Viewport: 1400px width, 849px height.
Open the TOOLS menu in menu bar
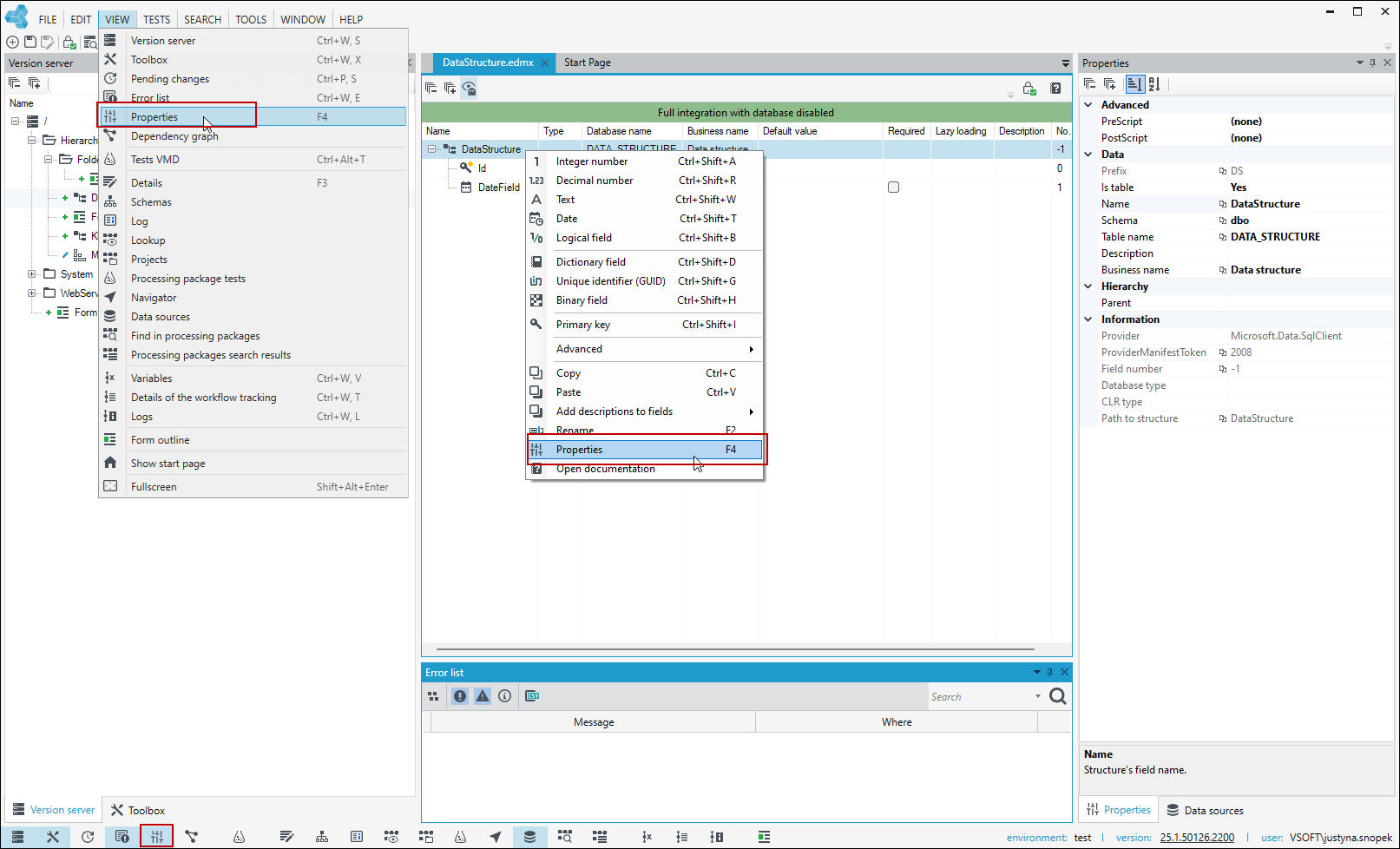click(x=251, y=19)
